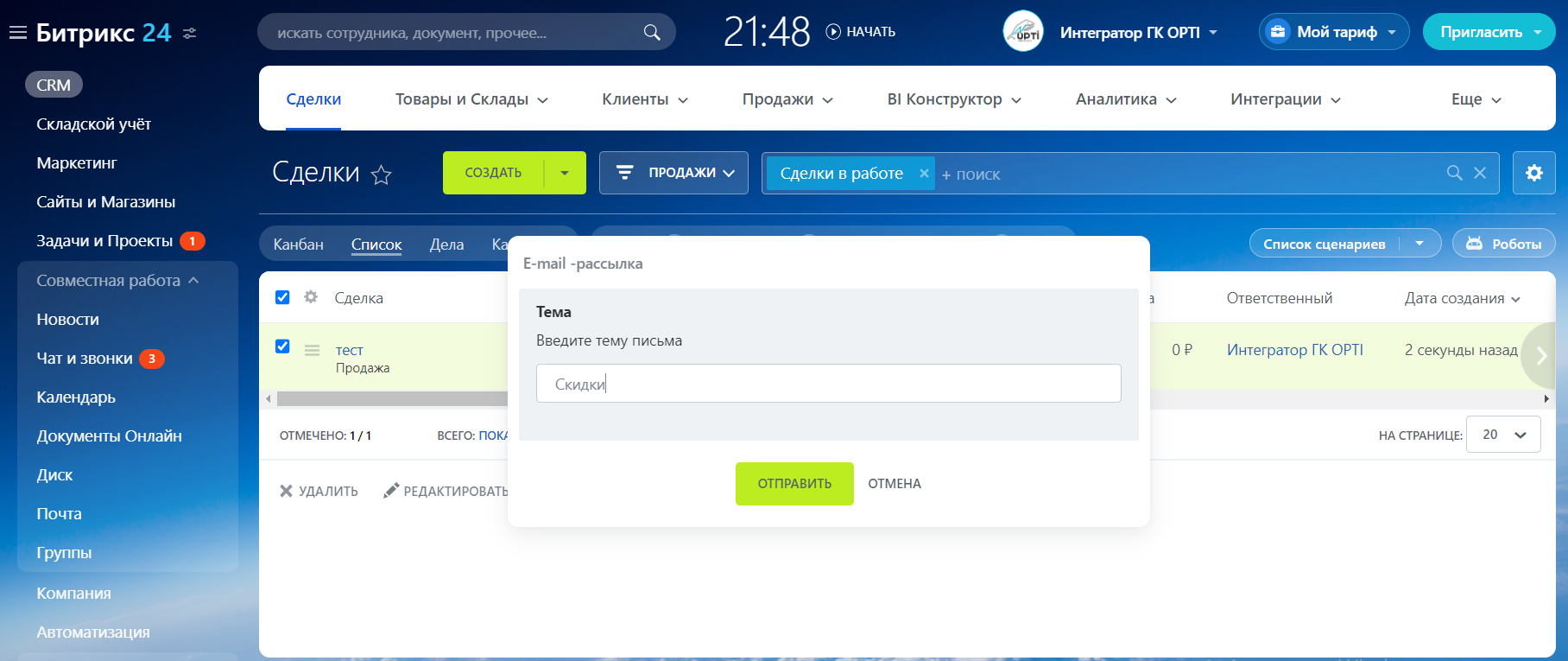Image resolution: width=1568 pixels, height=661 pixels.
Task: Click the magnifier icon in deals filter
Action: (1455, 173)
